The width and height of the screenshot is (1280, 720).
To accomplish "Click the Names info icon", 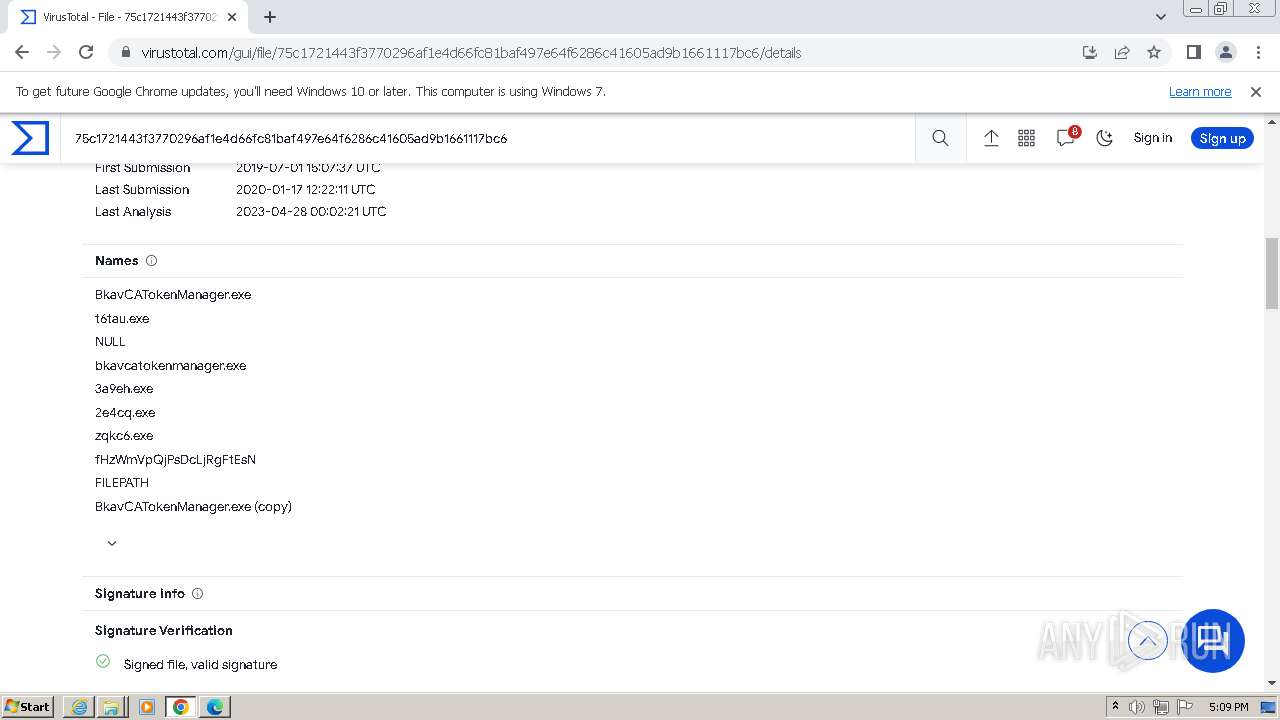I will (152, 261).
